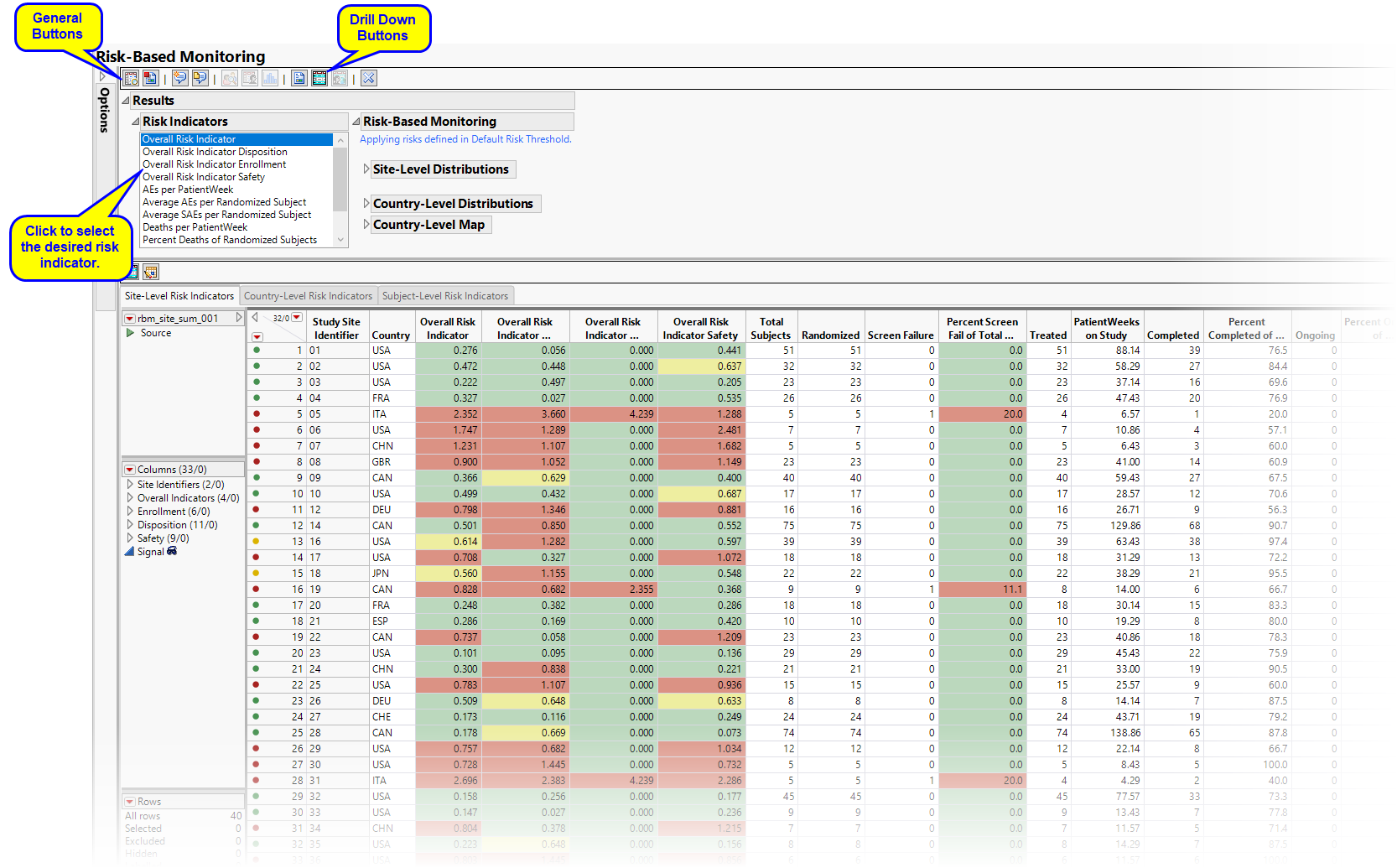Open the rbm_site_sum_001 red triangle menu
The image size is (1397, 868).
pyautogui.click(x=130, y=319)
